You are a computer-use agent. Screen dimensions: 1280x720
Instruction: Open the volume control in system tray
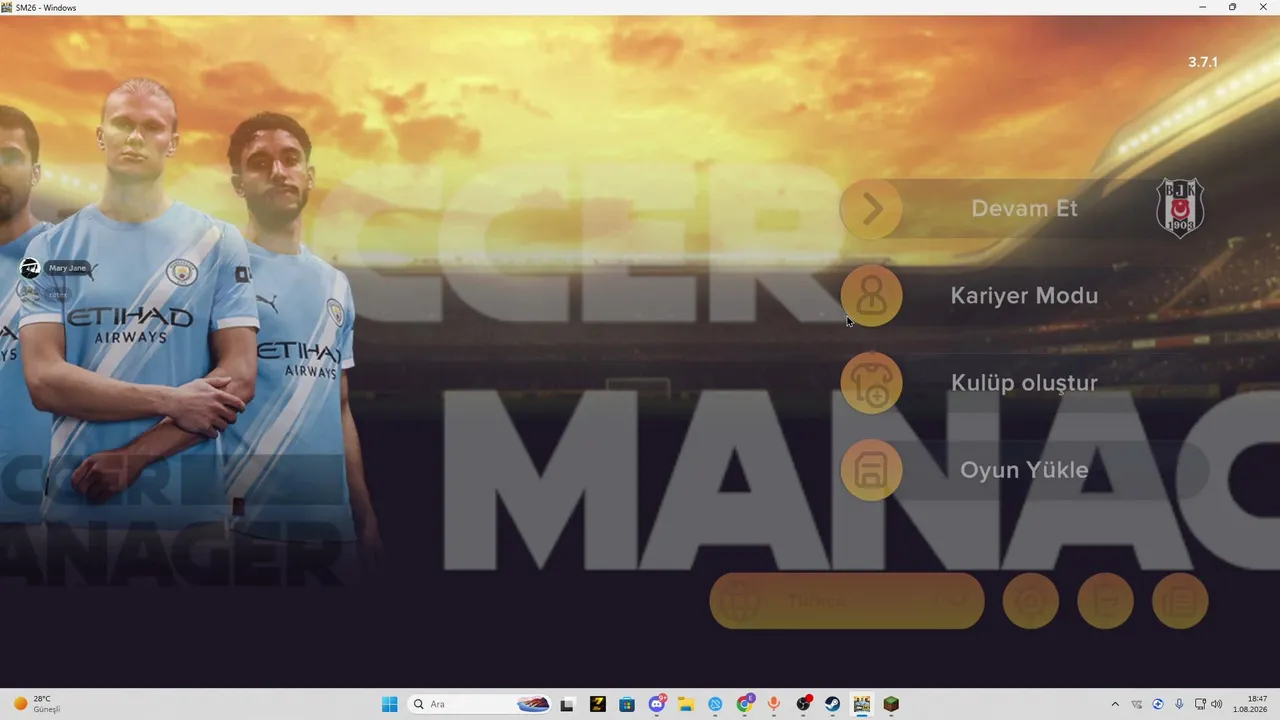(1217, 704)
